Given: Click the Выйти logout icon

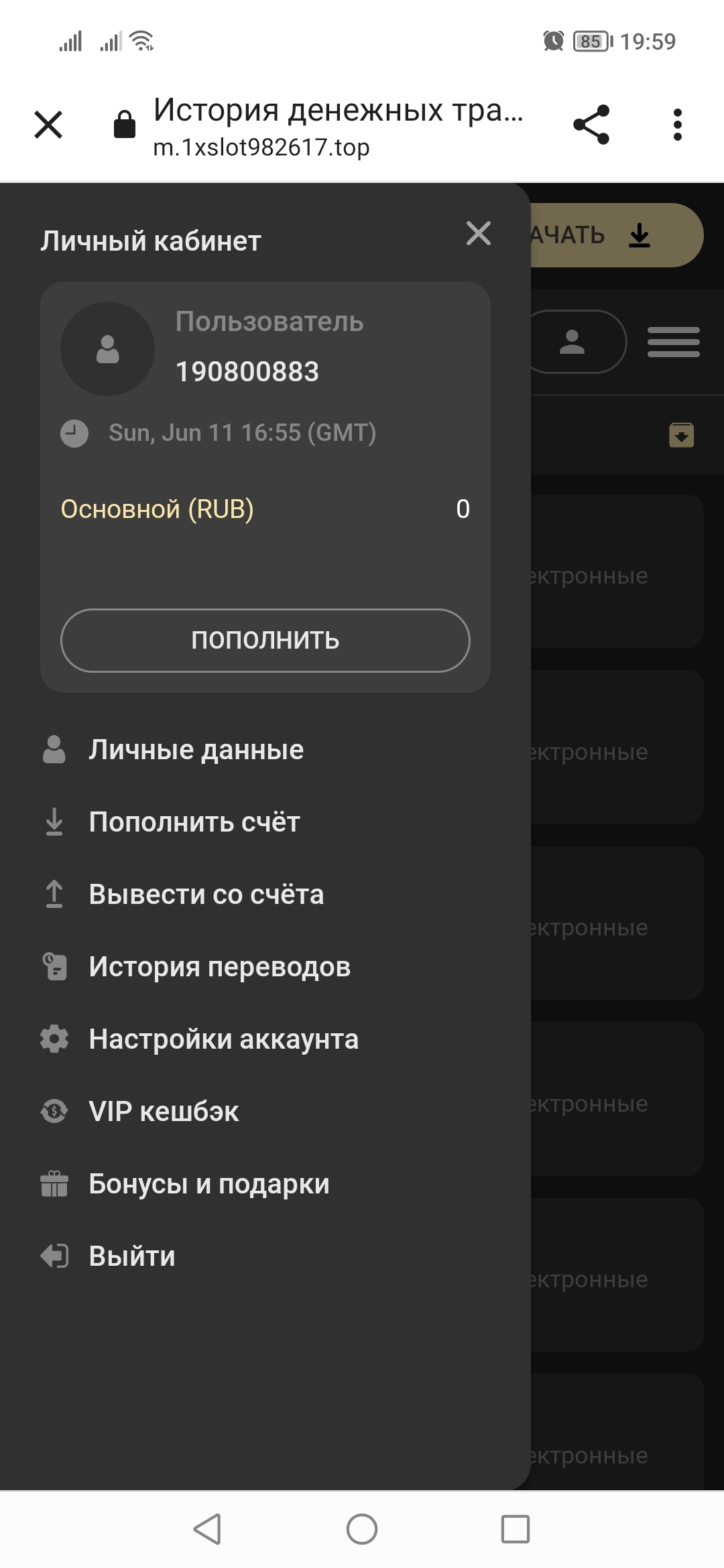Looking at the screenshot, I should (x=54, y=1256).
